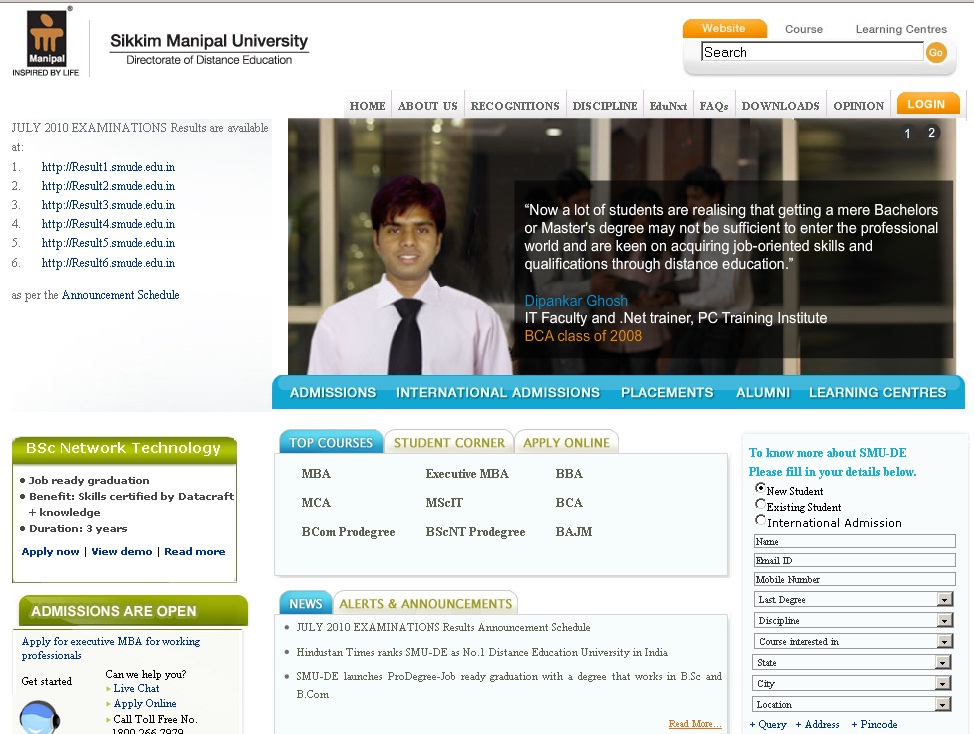Screen dimensions: 974x734
Task: Click the orange Go search button
Action: click(x=935, y=53)
